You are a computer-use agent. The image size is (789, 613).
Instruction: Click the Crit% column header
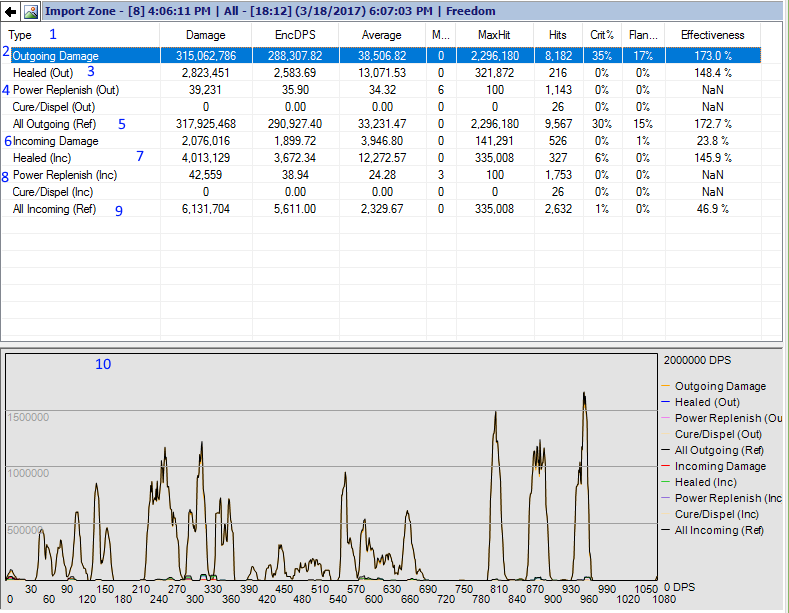(603, 35)
